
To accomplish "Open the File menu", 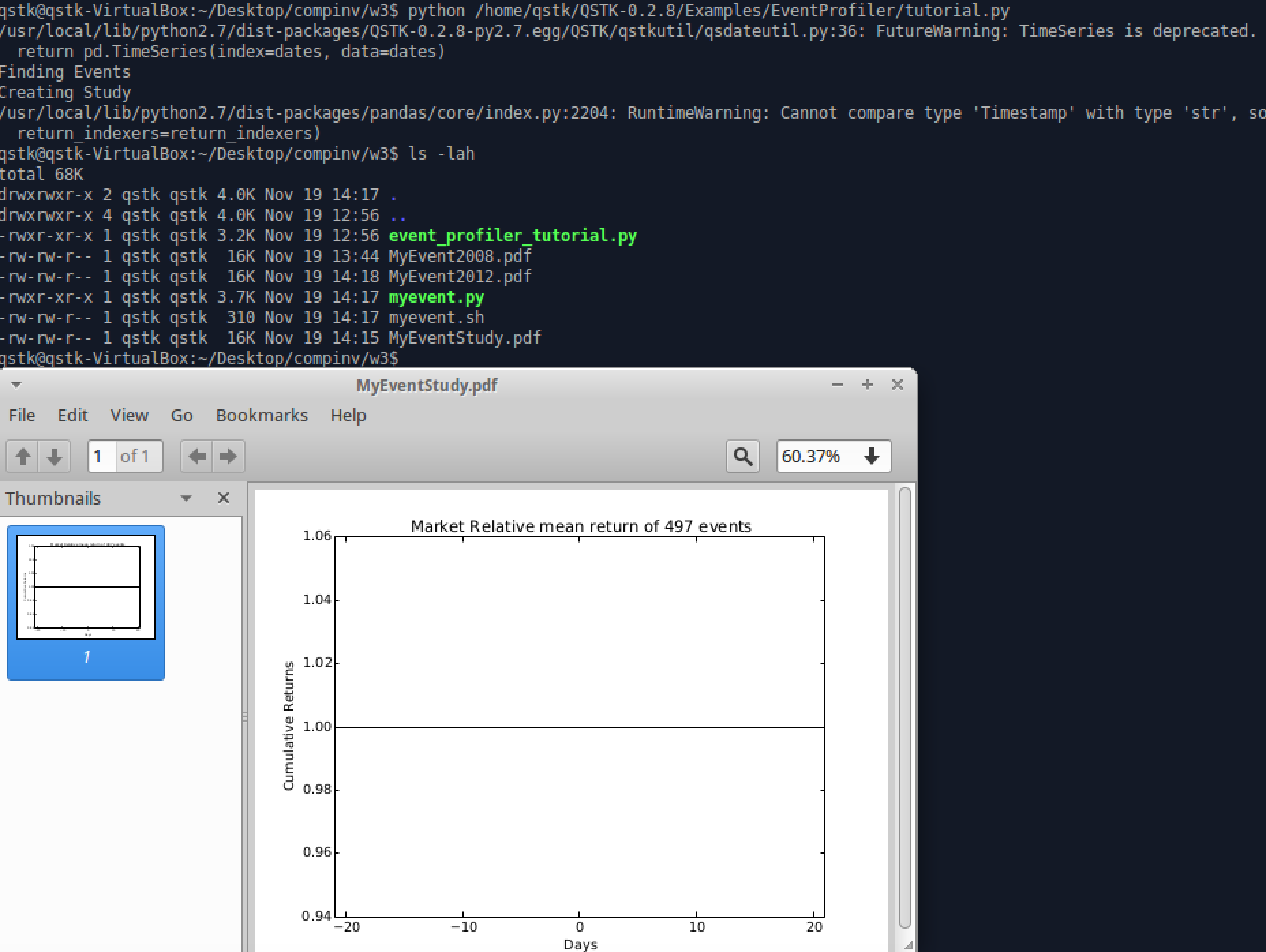I will 22,415.
